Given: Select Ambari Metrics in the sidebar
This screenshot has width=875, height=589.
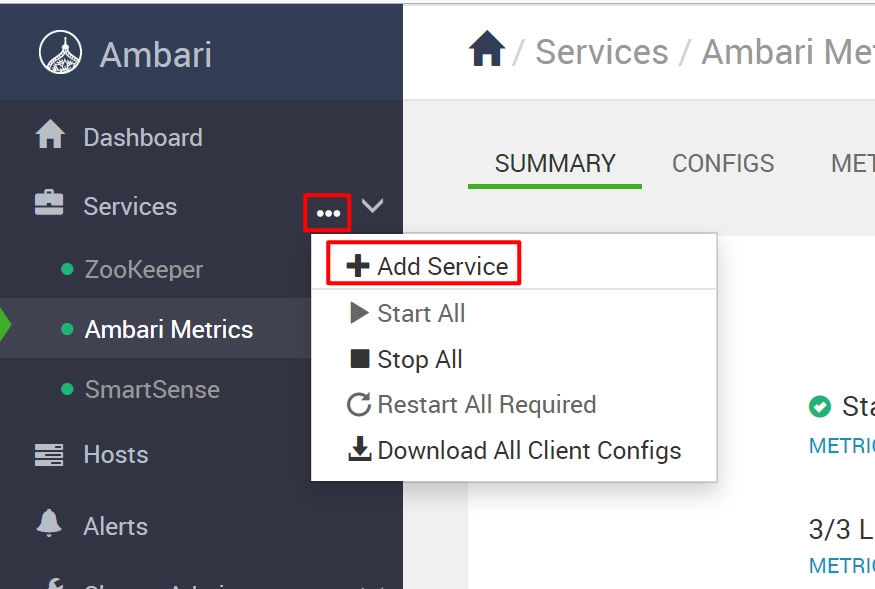Looking at the screenshot, I should click(169, 329).
